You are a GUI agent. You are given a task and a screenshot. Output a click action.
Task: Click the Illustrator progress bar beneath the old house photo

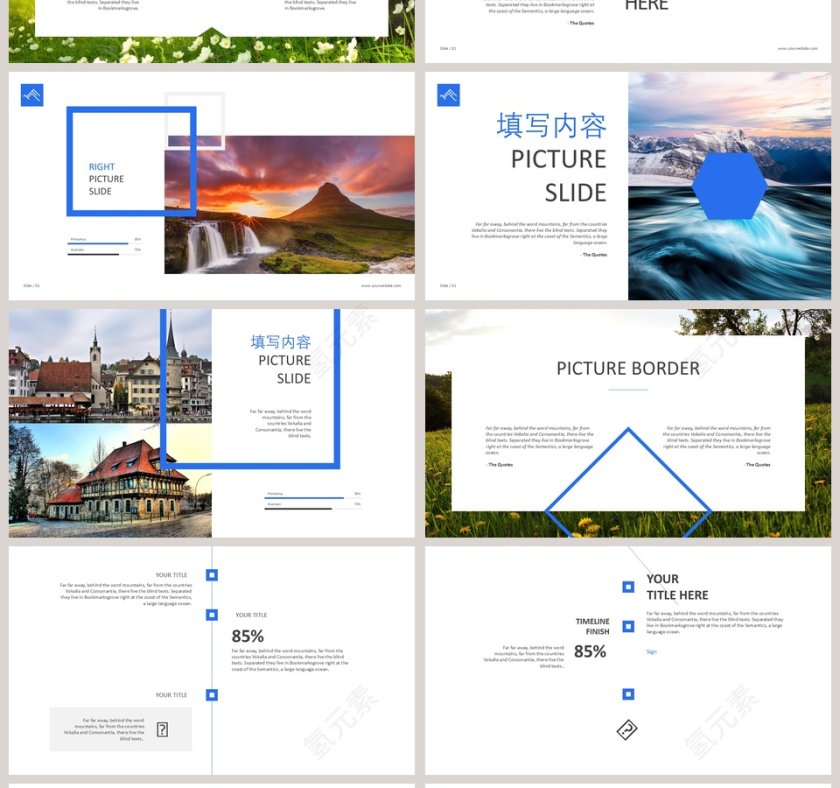click(x=298, y=507)
